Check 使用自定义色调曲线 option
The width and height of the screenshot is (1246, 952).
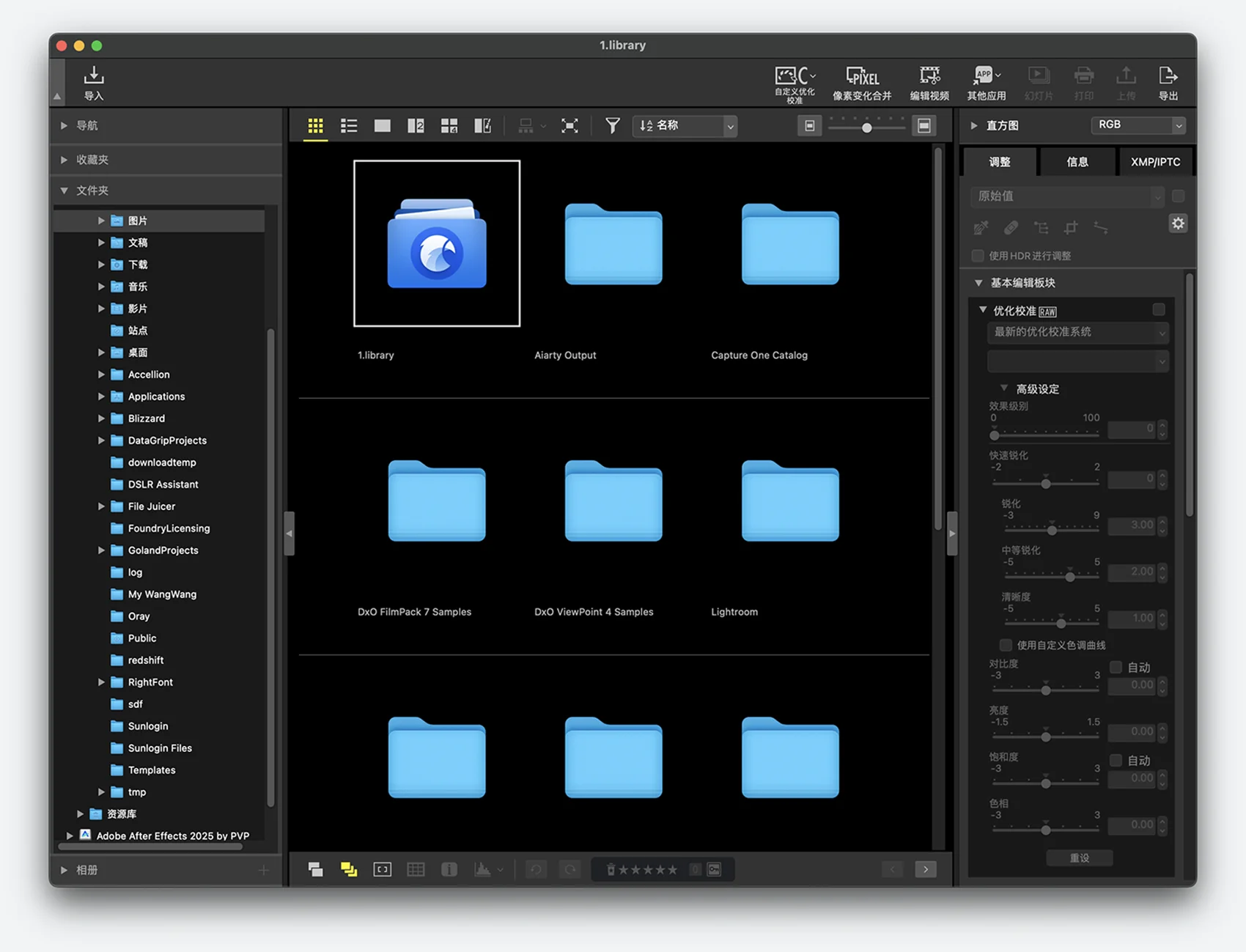(1006, 645)
